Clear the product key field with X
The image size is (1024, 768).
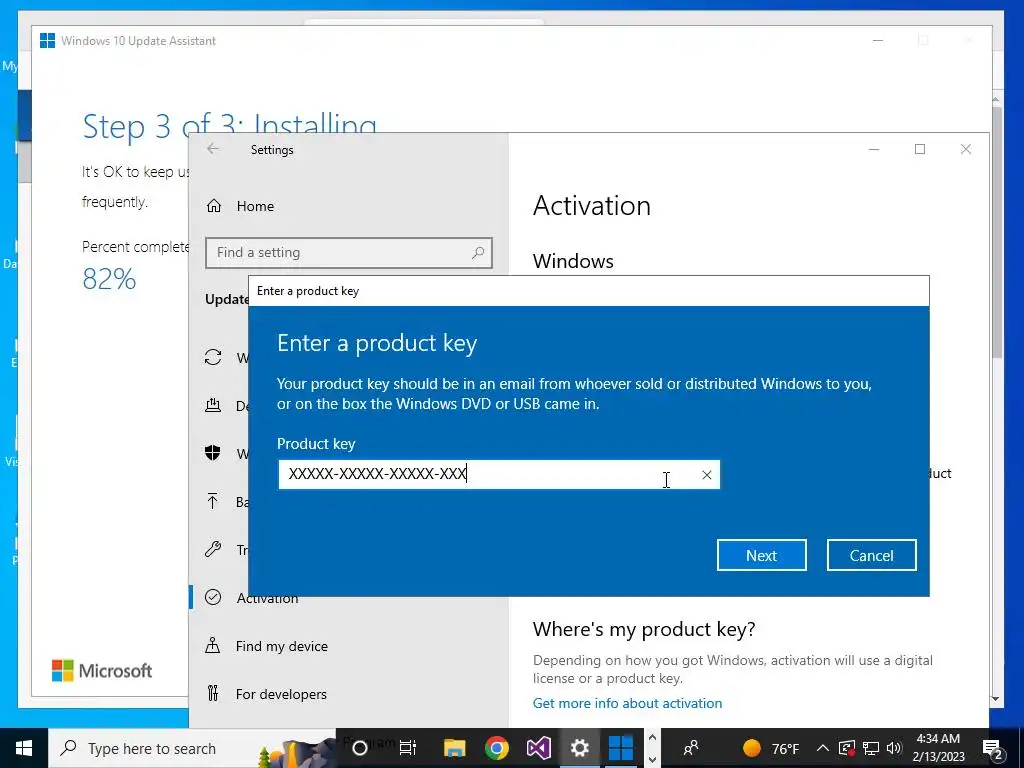click(707, 475)
